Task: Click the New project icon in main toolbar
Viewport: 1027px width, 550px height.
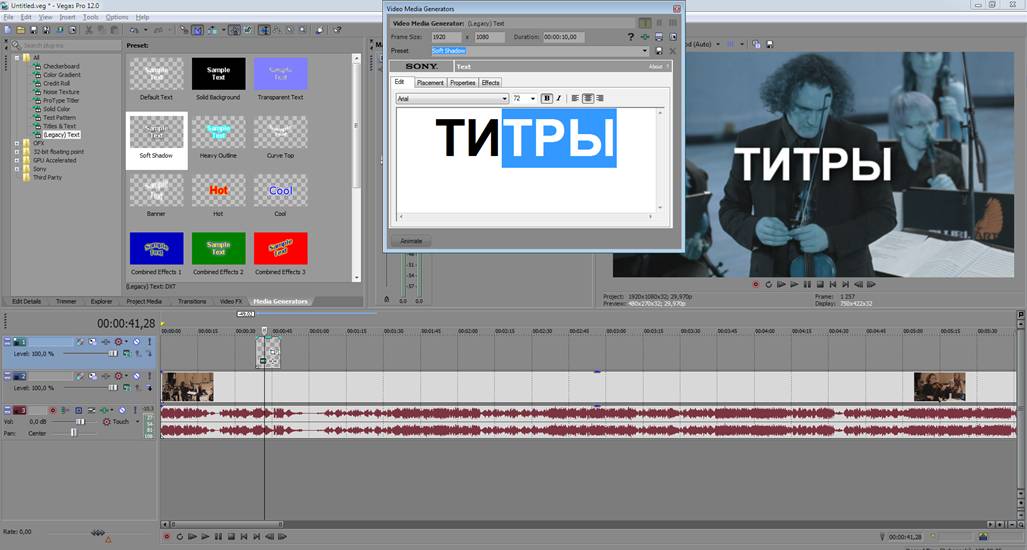Action: tap(7, 29)
